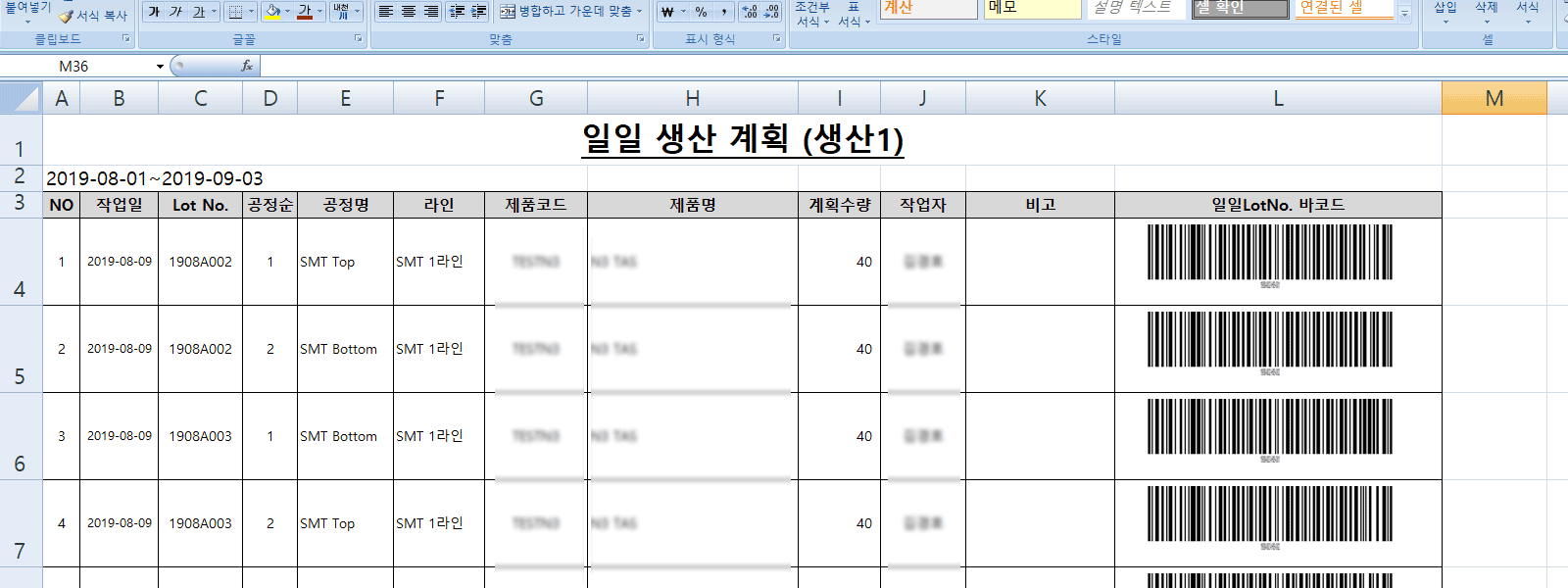Apply the 연결된 셀 cell style
This screenshot has width=1568, height=588.
[1344, 8]
